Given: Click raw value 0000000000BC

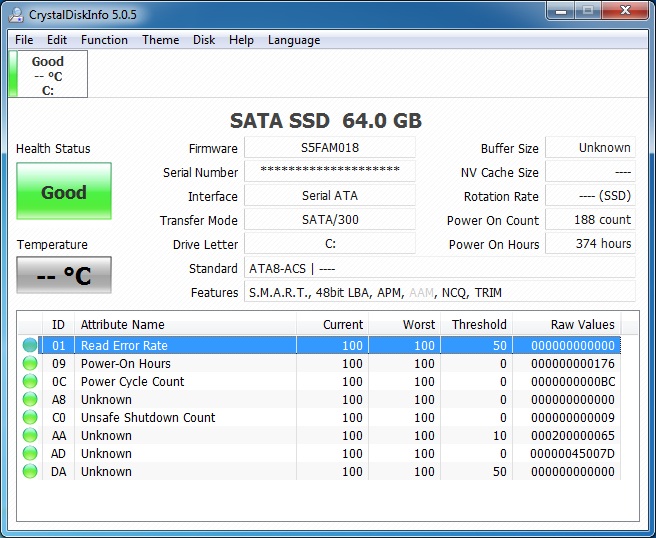Looking at the screenshot, I should point(573,382).
